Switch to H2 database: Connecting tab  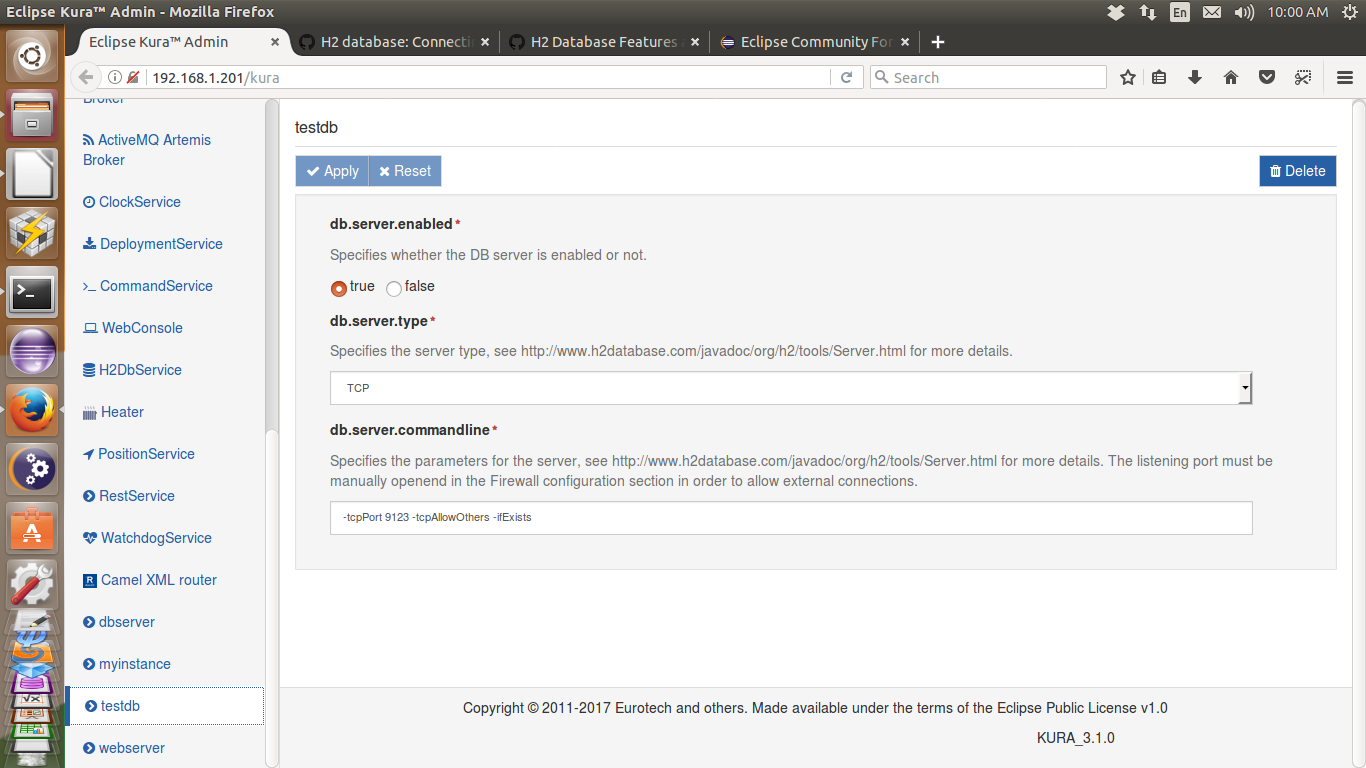pyautogui.click(x=394, y=42)
